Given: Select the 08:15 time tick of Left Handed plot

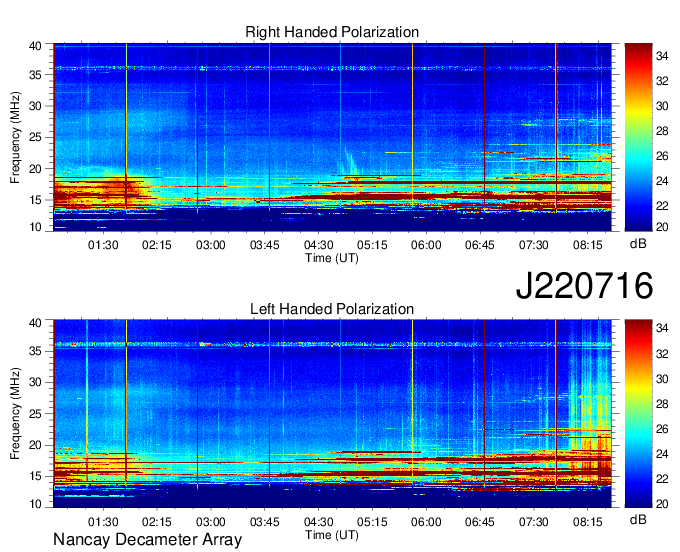Looking at the screenshot, I should (x=588, y=522).
